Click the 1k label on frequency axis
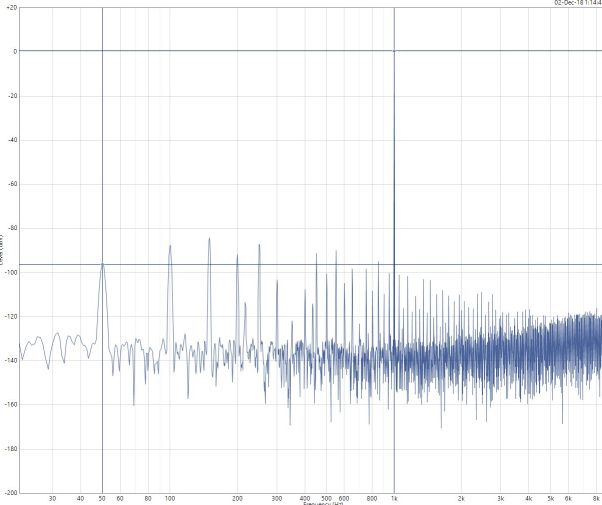602x505 pixels. (x=394, y=498)
